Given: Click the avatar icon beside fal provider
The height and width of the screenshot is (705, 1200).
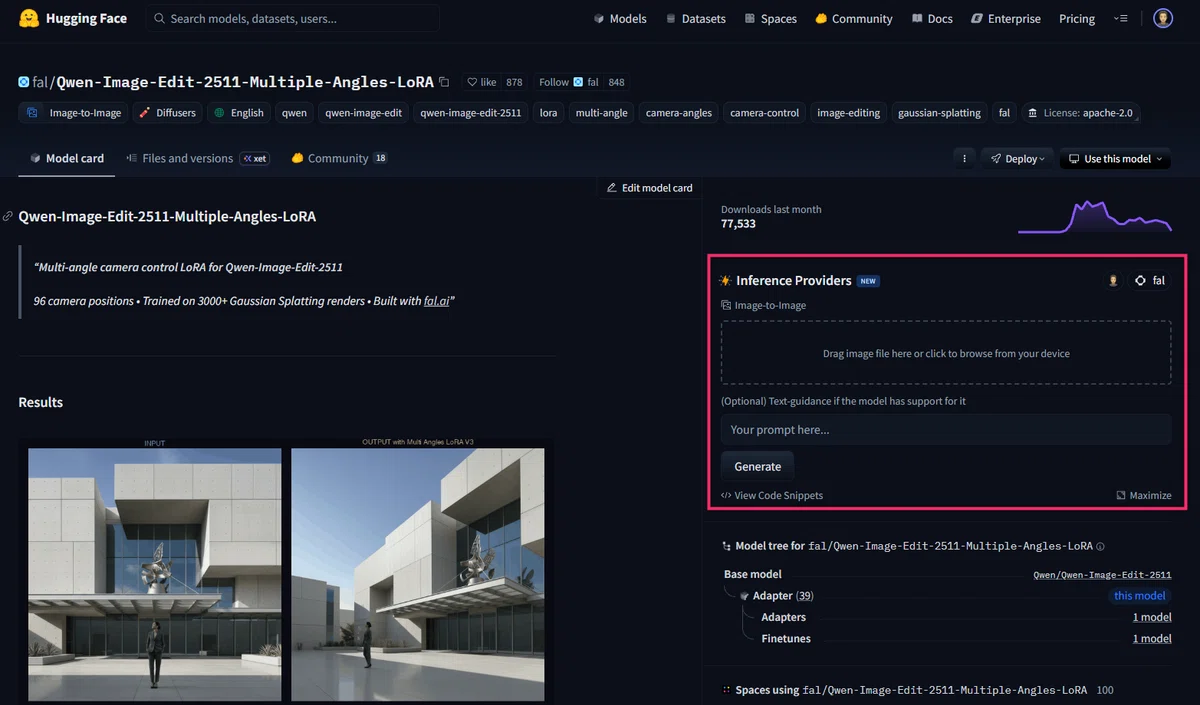Looking at the screenshot, I should point(1113,281).
